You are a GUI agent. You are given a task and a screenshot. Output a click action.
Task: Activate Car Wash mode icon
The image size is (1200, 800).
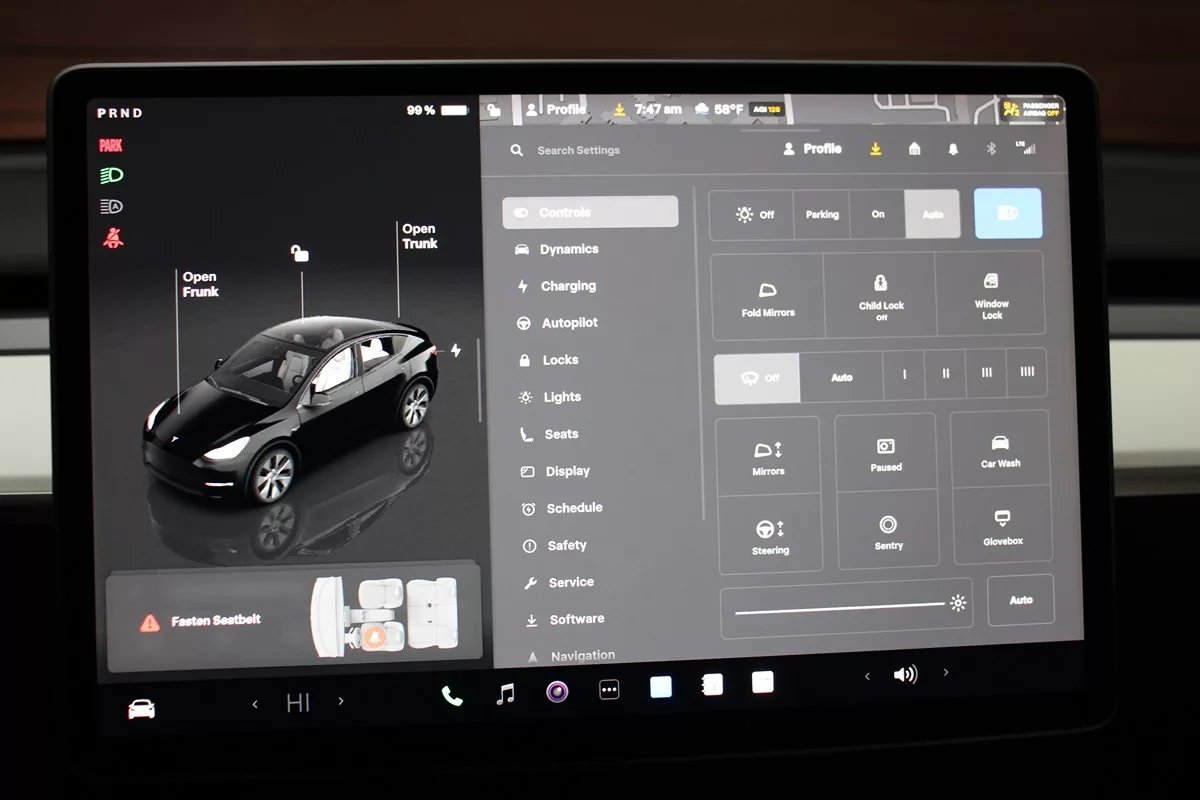[1000, 451]
